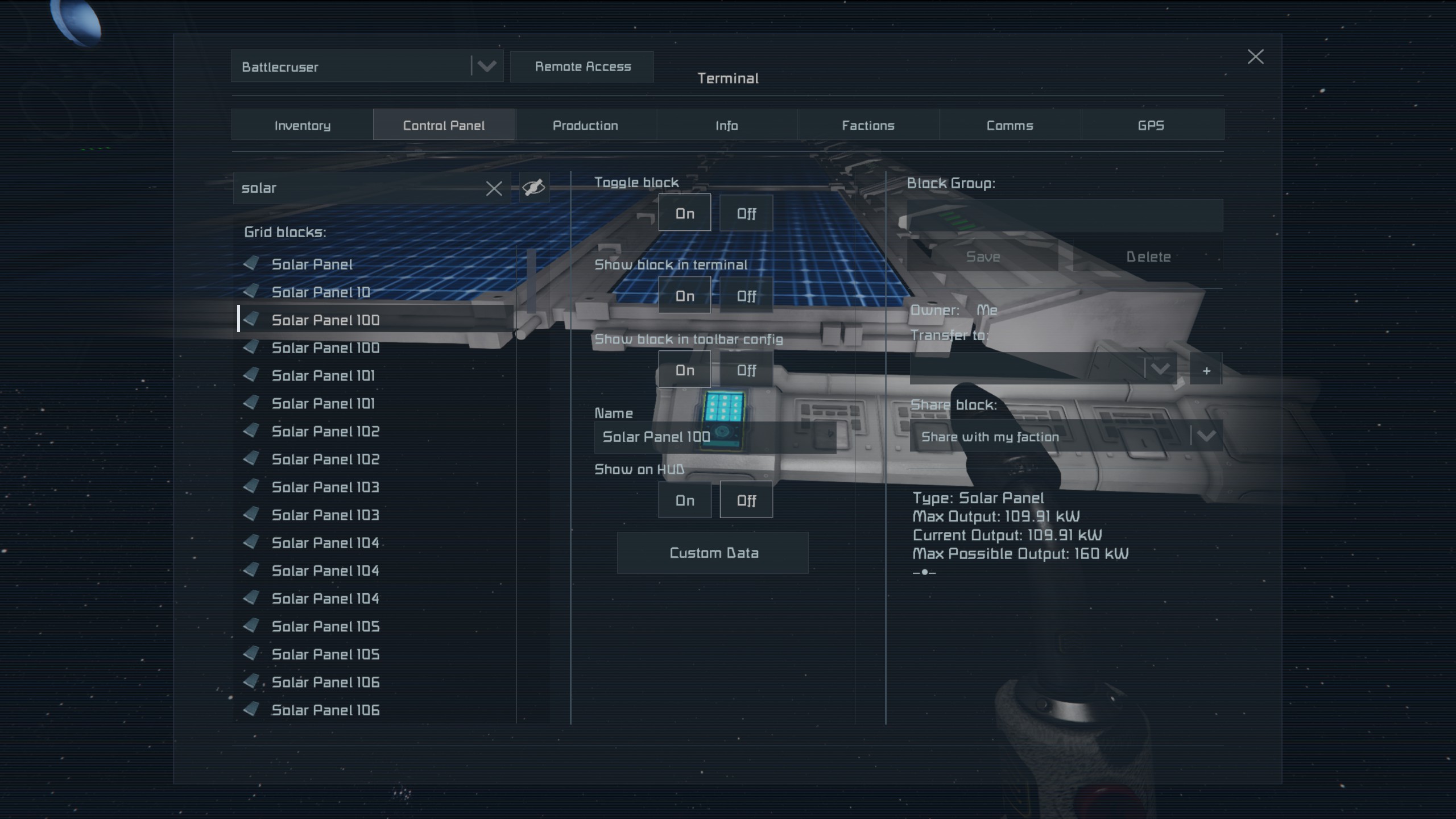Viewport: 1456px width, 819px height.
Task: Close the Terminal window with the X
Action: pos(1255,57)
